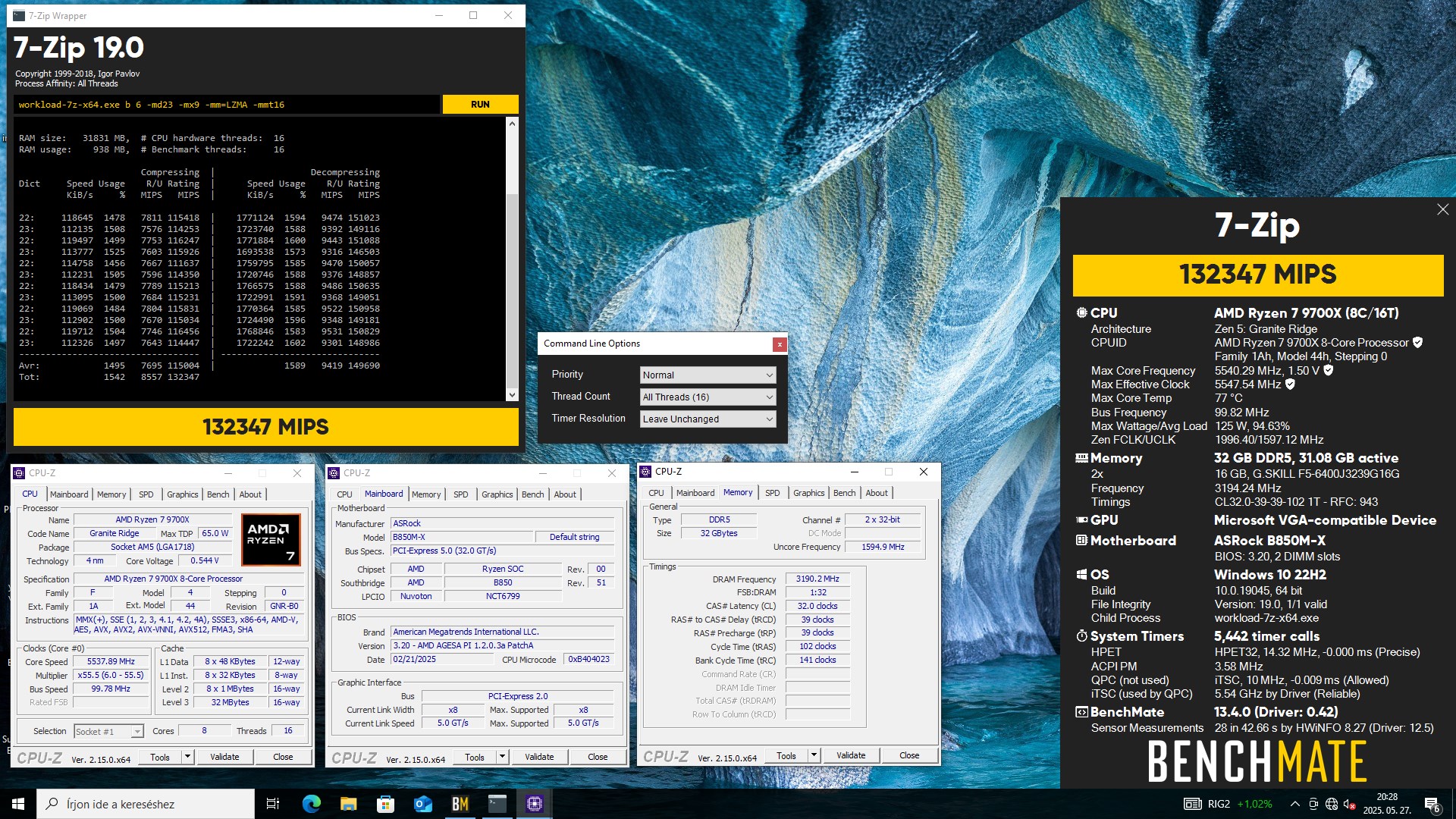
Task: Click the BIOS Version field 3.20 - AMD AGESA
Action: tap(502, 646)
